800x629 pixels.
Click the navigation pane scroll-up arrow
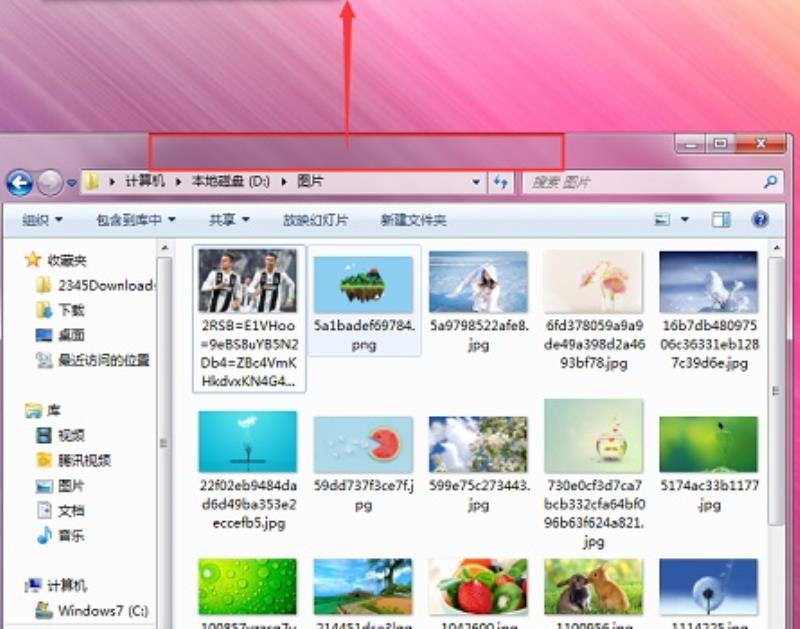tap(164, 248)
